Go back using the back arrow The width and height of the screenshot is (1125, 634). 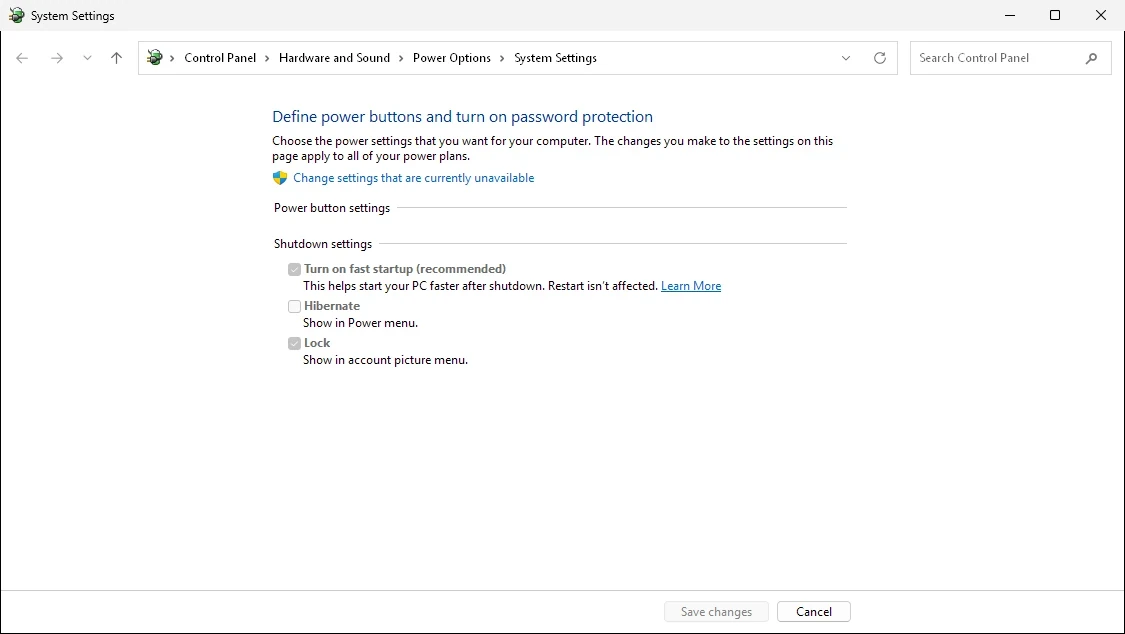22,58
